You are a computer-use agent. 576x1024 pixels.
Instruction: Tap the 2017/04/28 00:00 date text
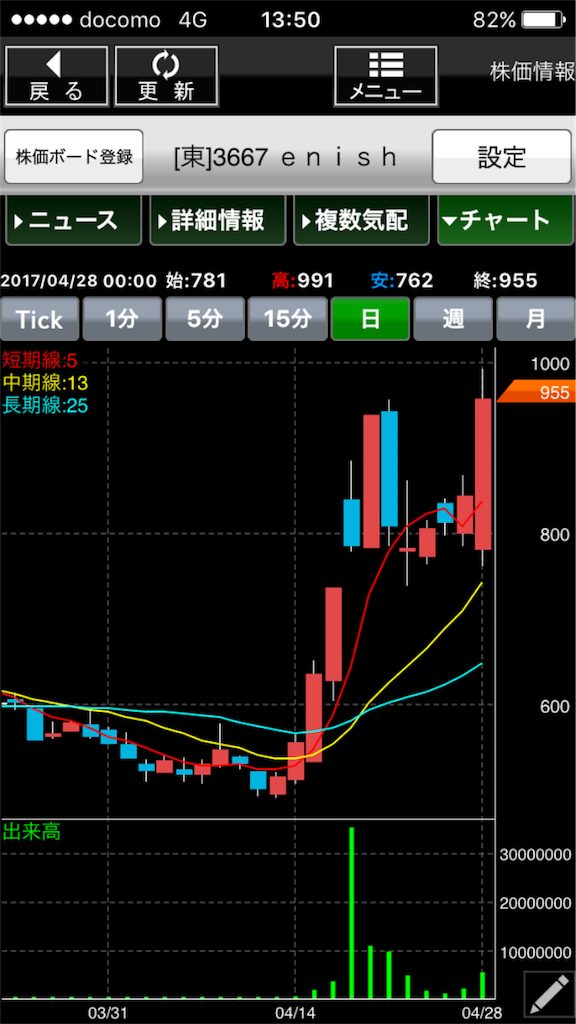point(79,281)
